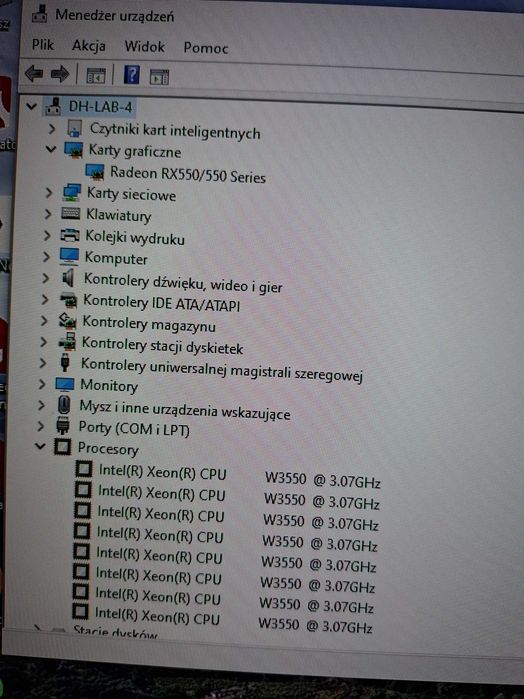Expand the Porty (COM i LPT) branch
Screen dimensions: 524x699
point(41,426)
